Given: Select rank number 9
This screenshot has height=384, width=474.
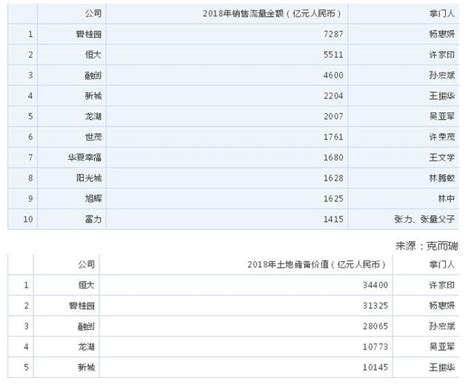Looking at the screenshot, I should [x=30, y=199].
